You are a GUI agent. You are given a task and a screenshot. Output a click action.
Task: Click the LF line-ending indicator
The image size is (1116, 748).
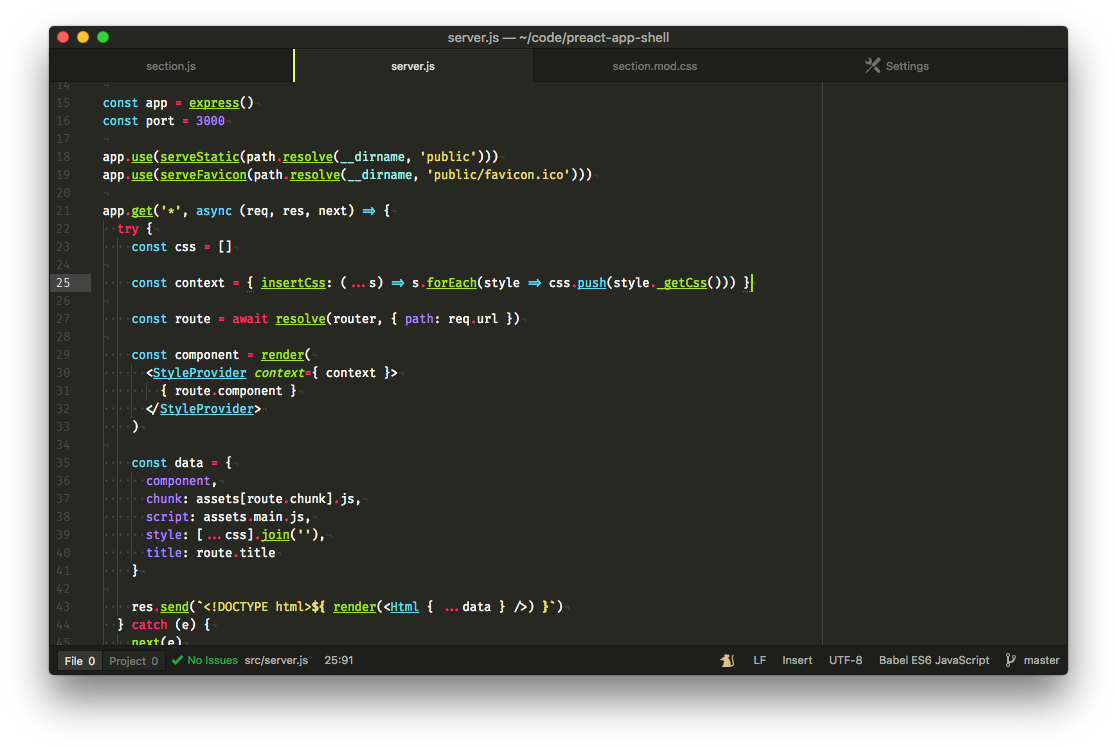(759, 660)
